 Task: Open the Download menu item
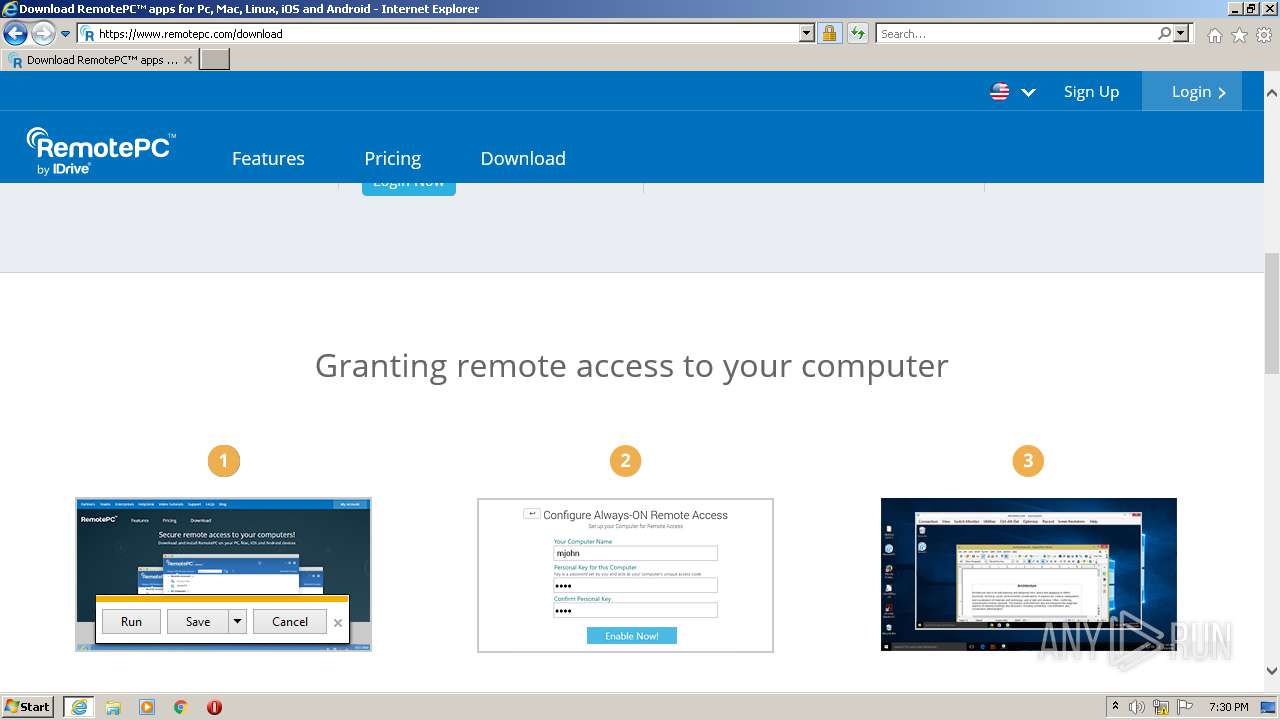click(523, 158)
